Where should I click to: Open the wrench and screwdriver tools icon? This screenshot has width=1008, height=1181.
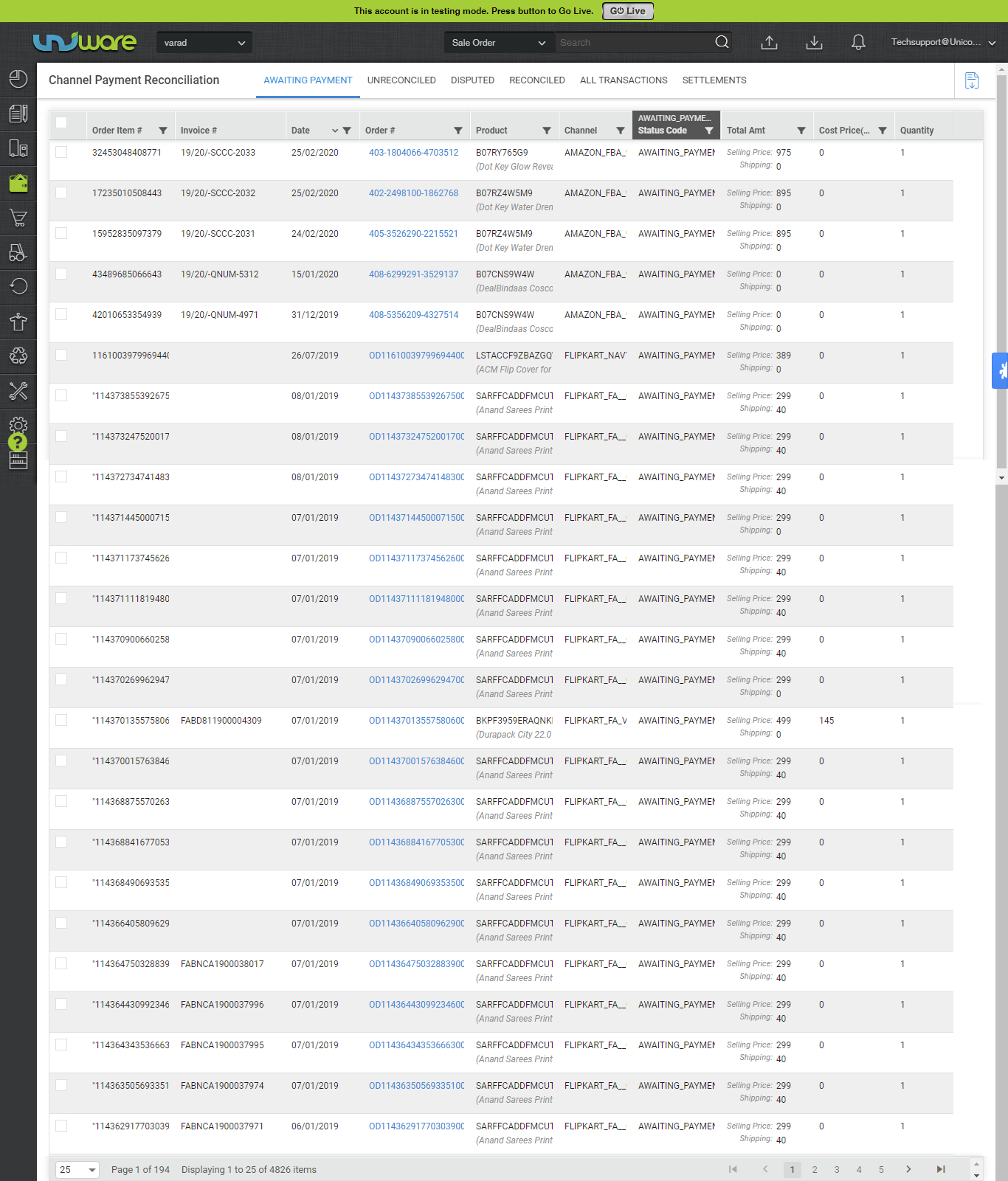click(18, 390)
